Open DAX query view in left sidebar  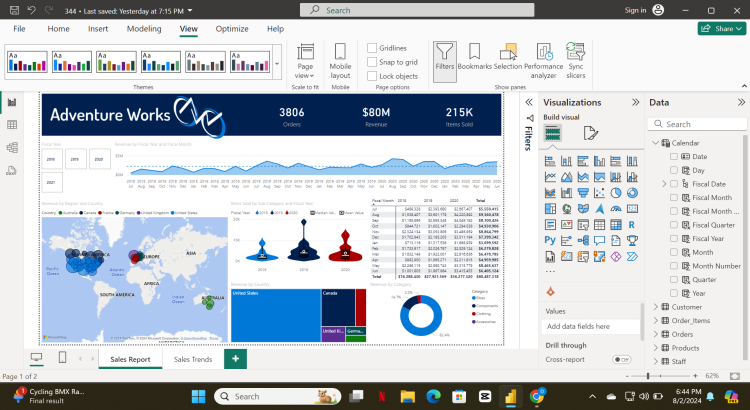pos(12,170)
